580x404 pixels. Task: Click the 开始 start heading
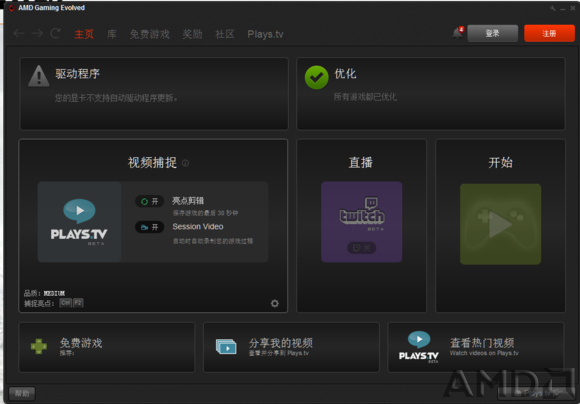click(500, 163)
